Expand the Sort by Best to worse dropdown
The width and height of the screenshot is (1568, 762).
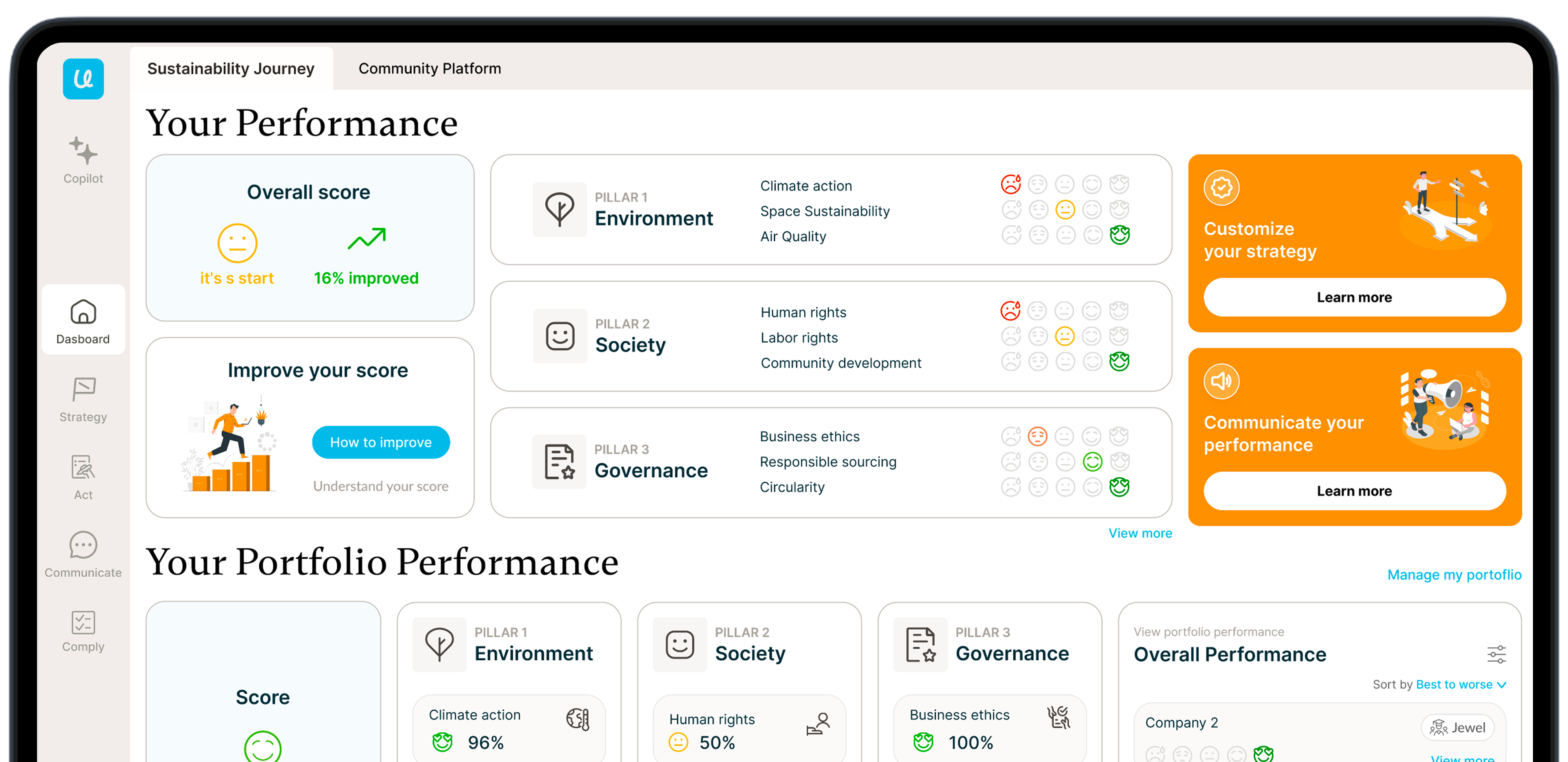click(x=1461, y=685)
